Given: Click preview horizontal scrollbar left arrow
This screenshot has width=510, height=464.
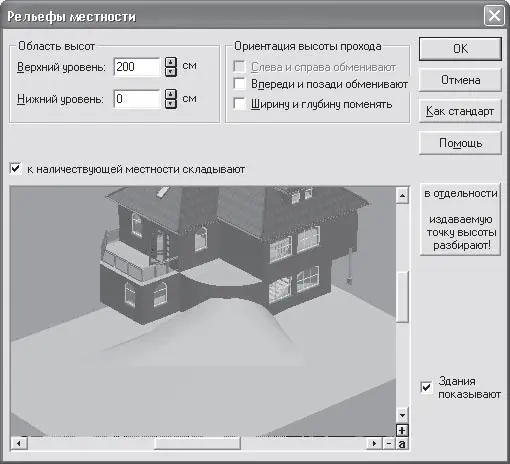Looking at the screenshot, I should tap(19, 444).
